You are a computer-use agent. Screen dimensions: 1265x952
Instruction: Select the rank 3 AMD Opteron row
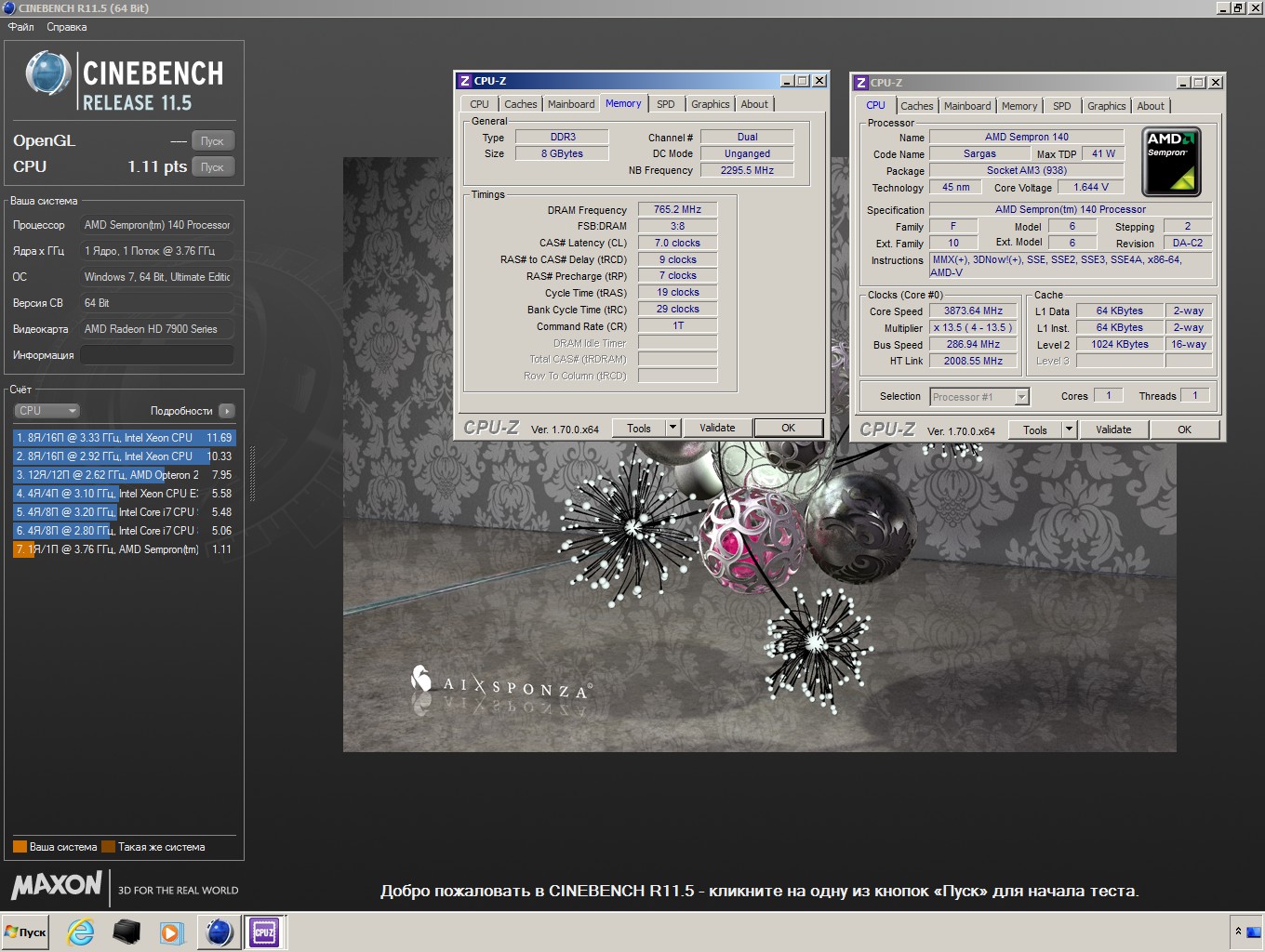click(125, 475)
